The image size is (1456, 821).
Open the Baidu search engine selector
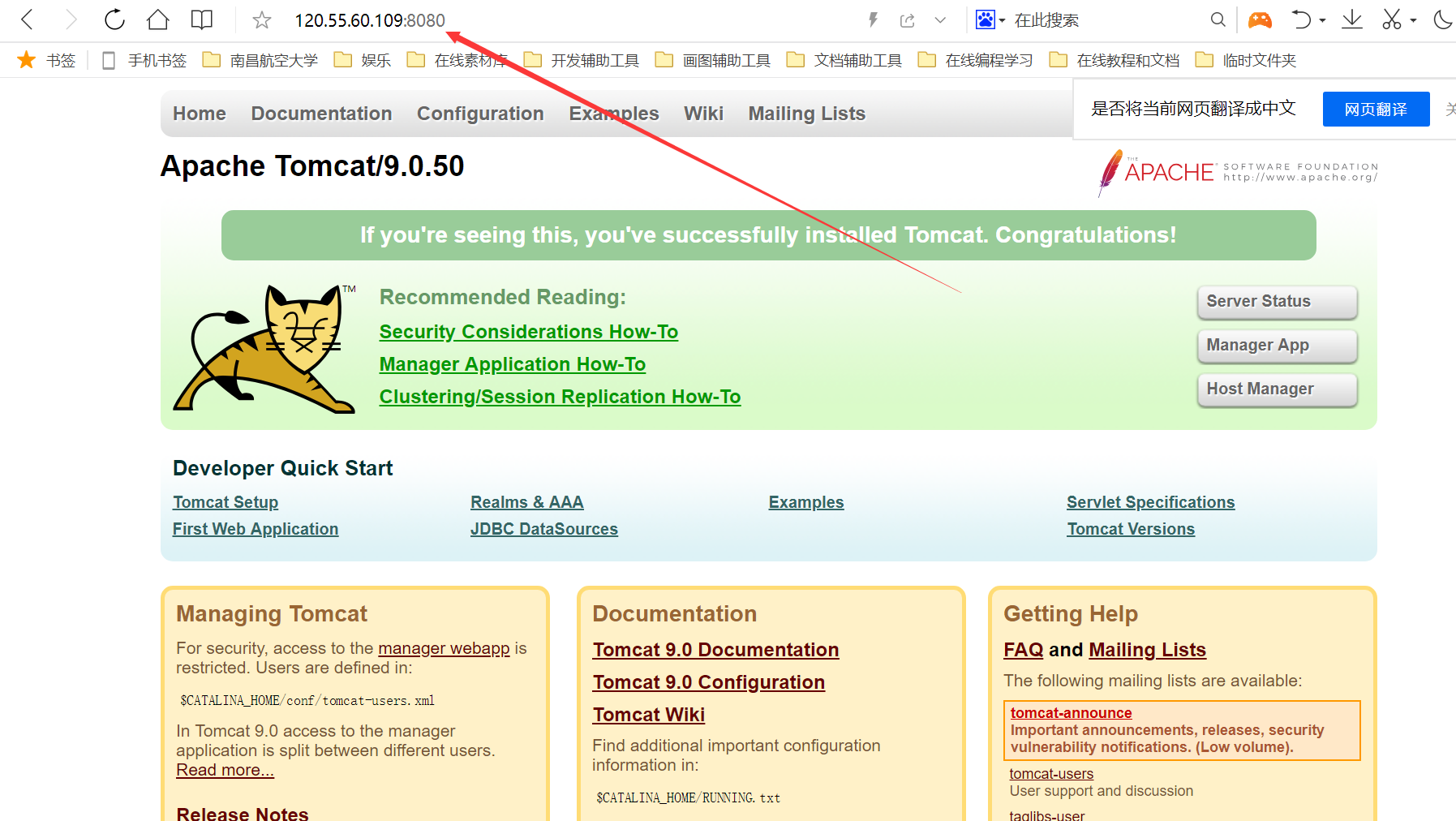990,19
